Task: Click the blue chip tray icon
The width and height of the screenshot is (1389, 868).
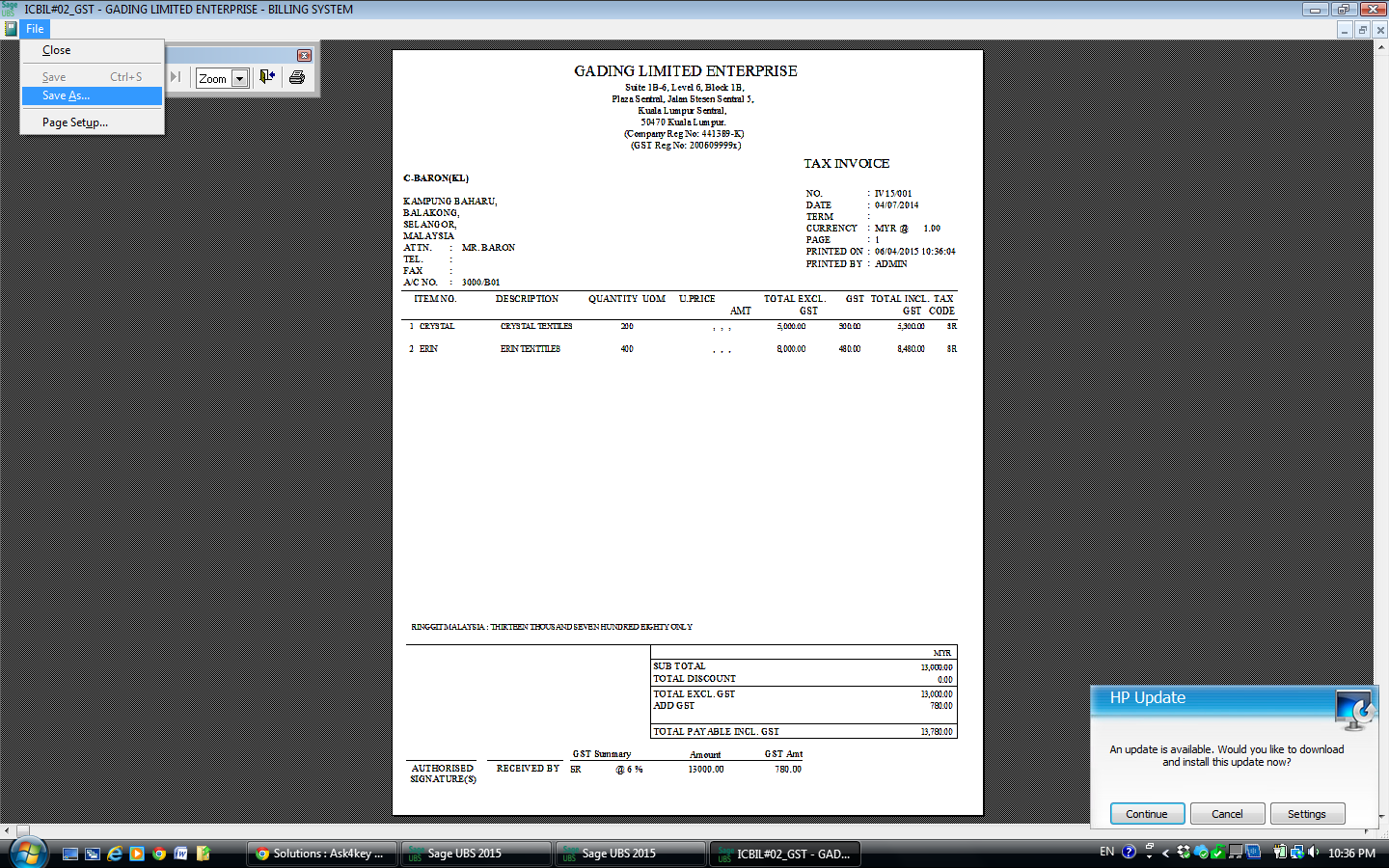Action: point(1253,853)
